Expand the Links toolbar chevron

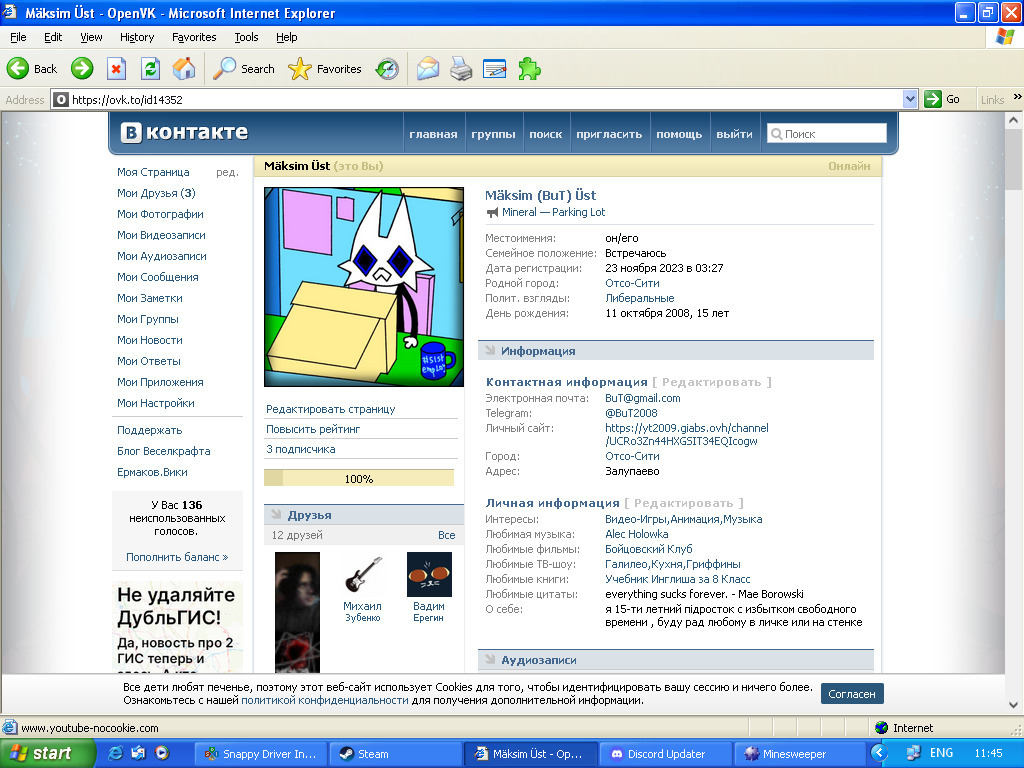(1017, 97)
